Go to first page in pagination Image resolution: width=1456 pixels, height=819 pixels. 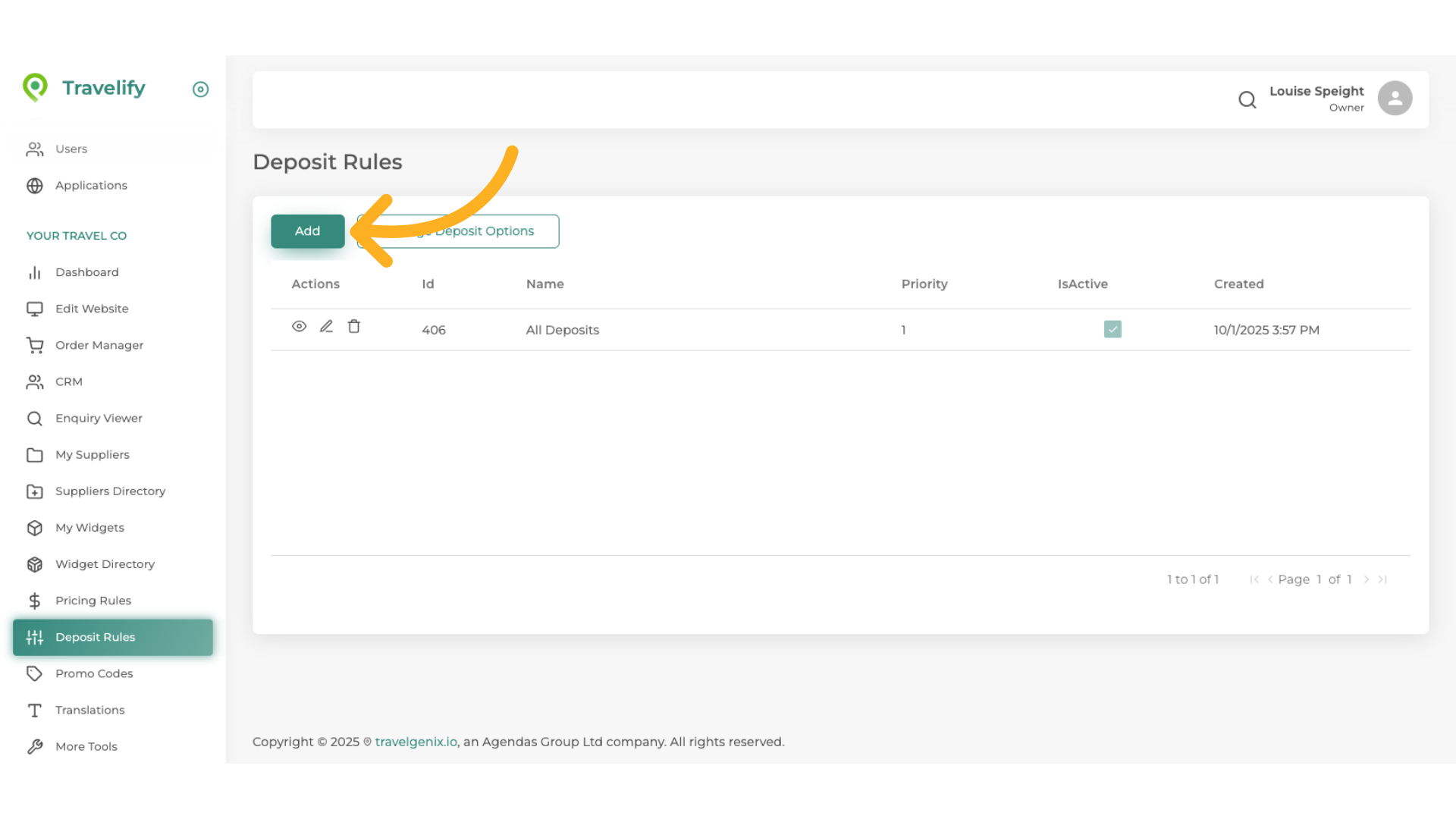point(1254,579)
